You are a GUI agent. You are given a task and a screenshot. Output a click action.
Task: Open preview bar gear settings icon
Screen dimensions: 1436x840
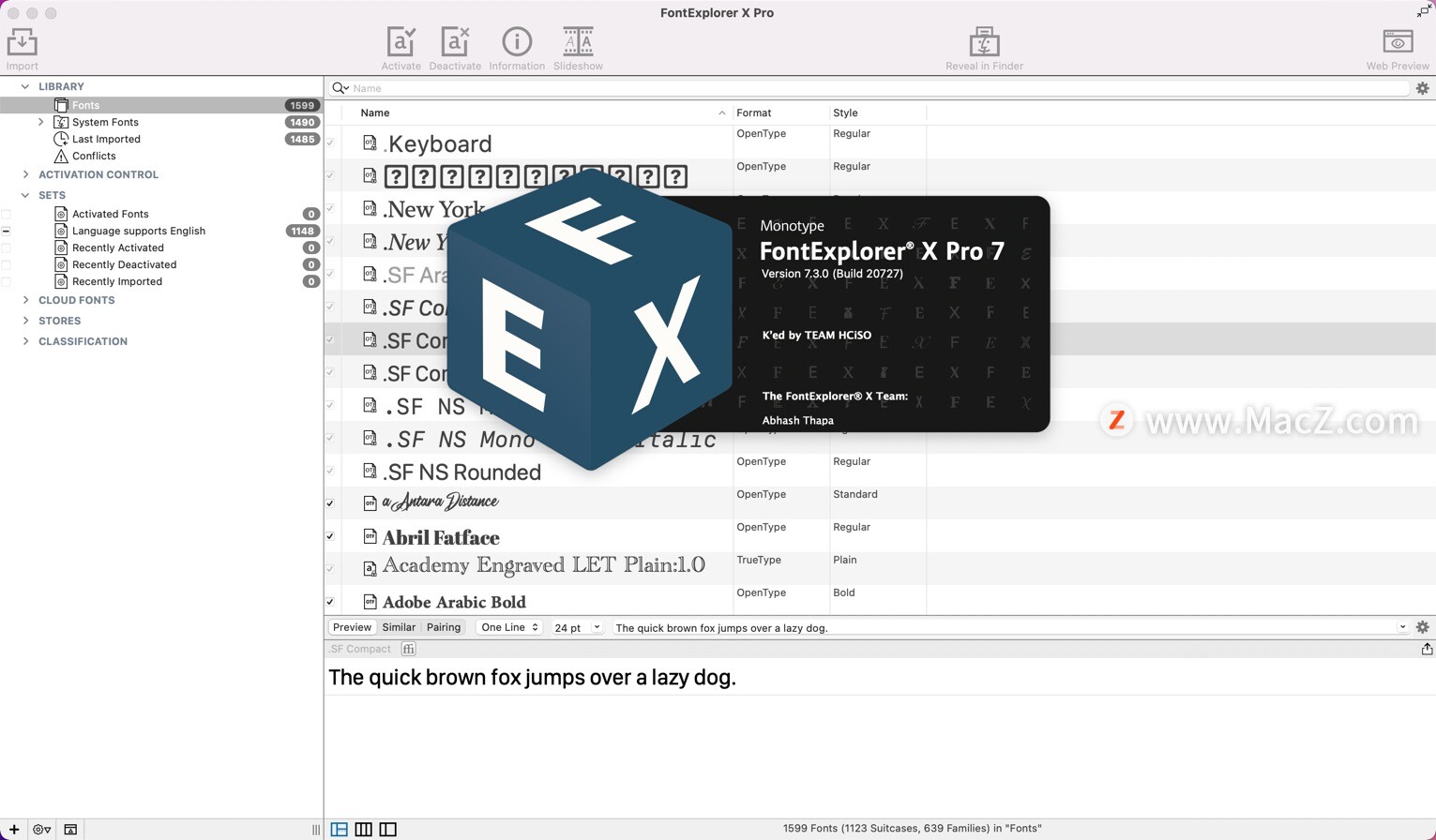tap(1422, 627)
